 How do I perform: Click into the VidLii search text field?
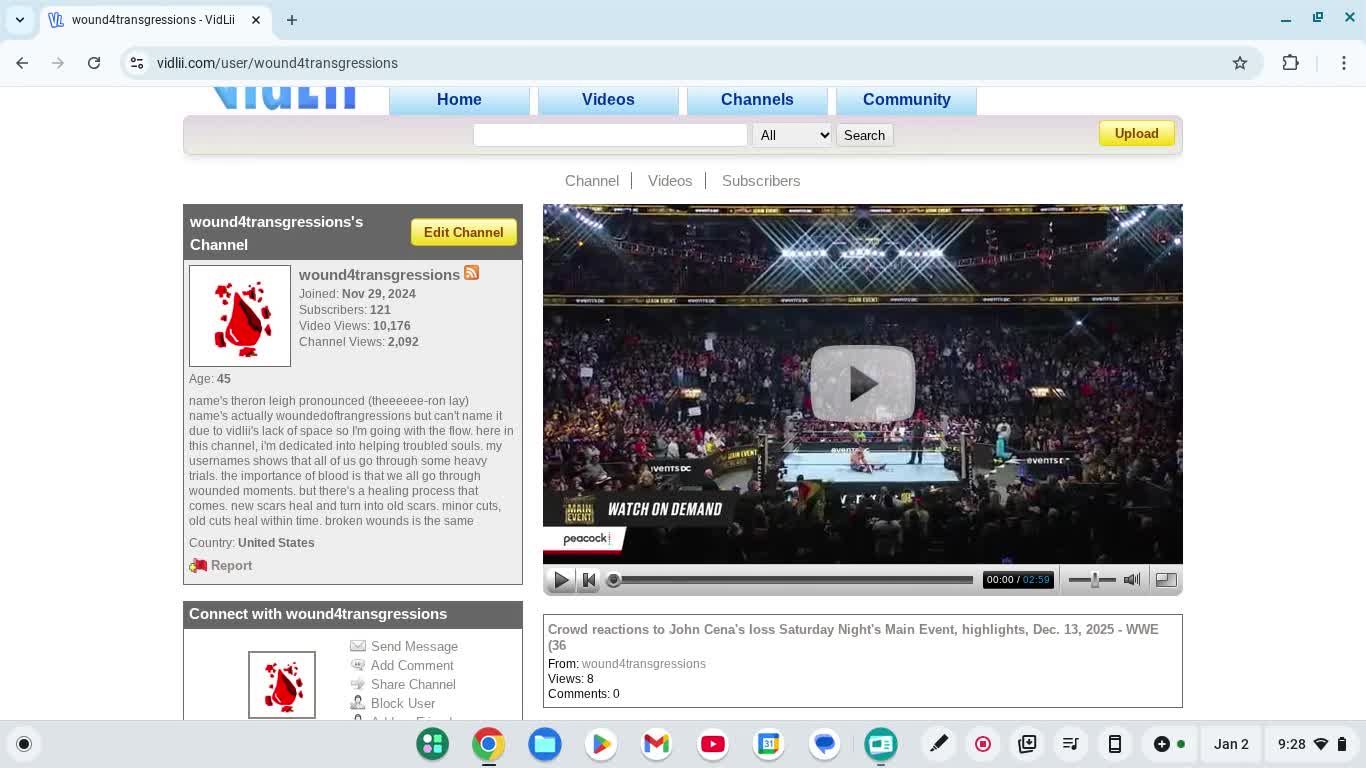pyautogui.click(x=610, y=135)
